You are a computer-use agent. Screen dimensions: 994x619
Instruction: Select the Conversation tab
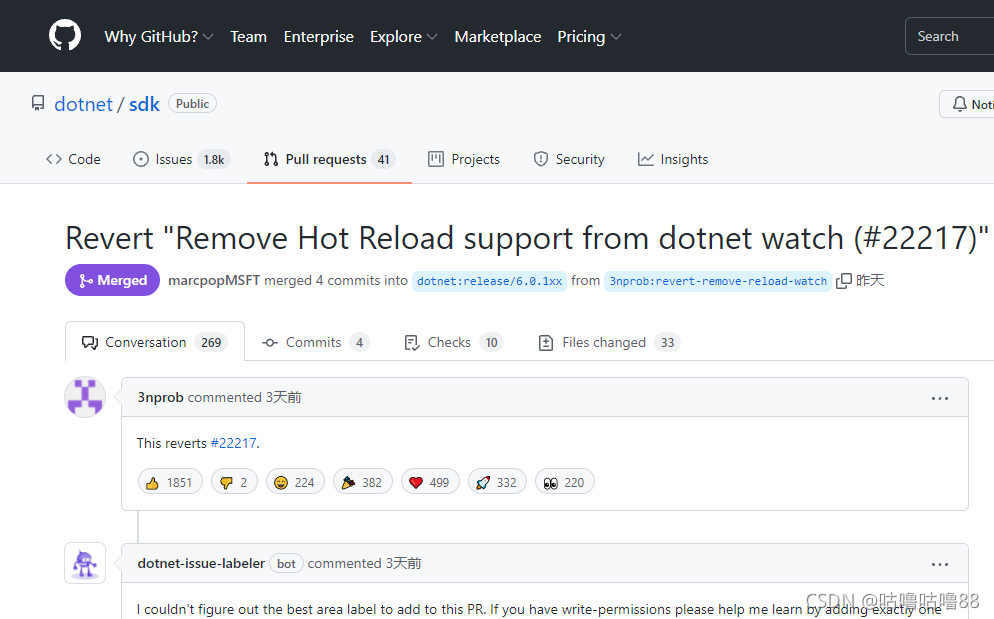tap(155, 342)
